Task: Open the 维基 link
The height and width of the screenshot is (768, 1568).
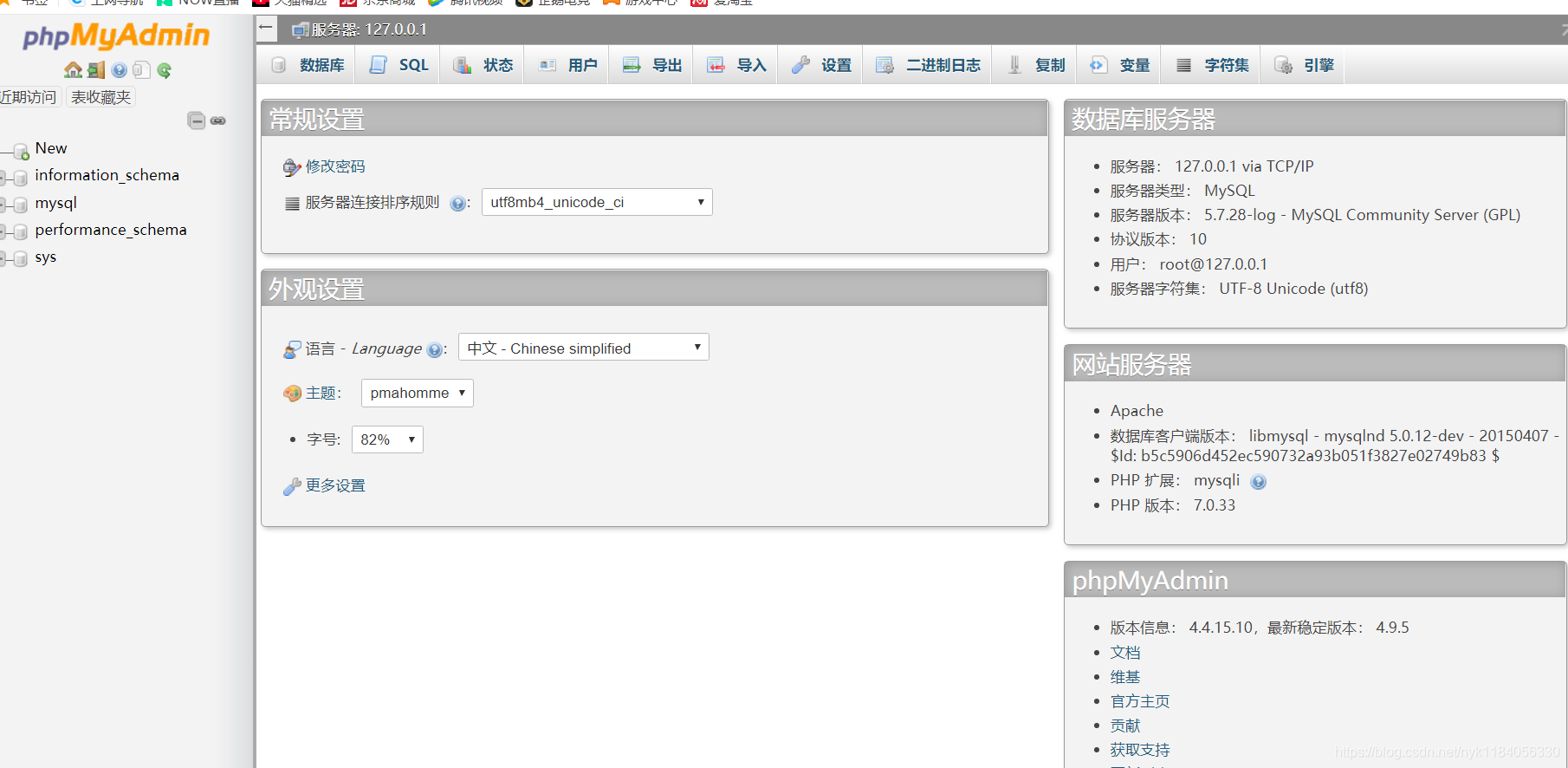Action: [1125, 677]
